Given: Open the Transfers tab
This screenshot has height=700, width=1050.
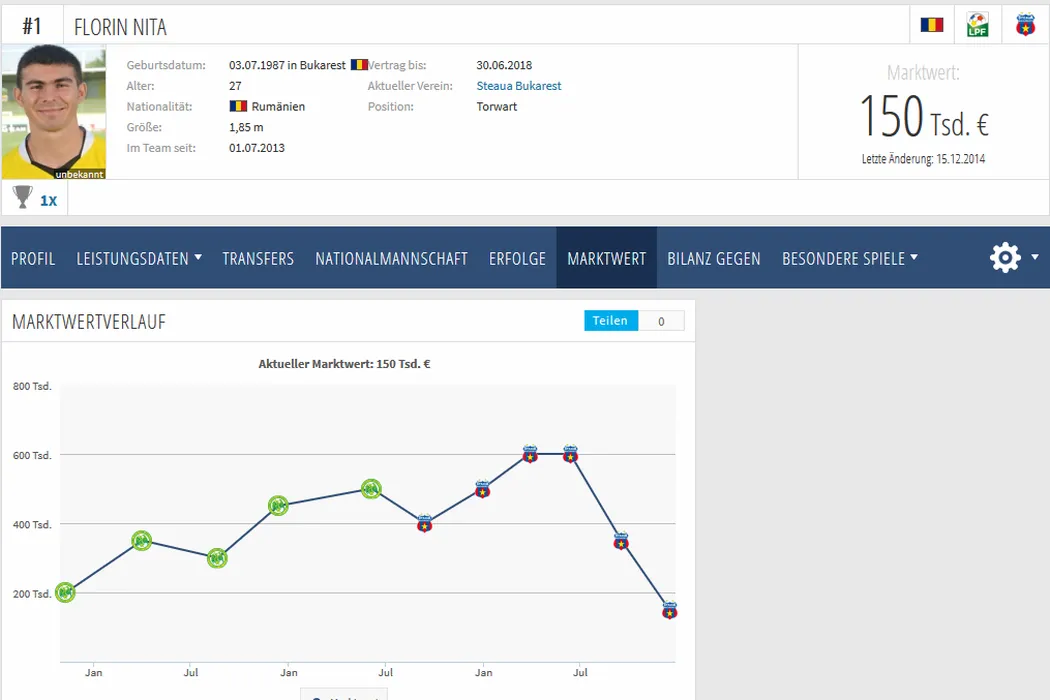Looking at the screenshot, I should point(258,258).
